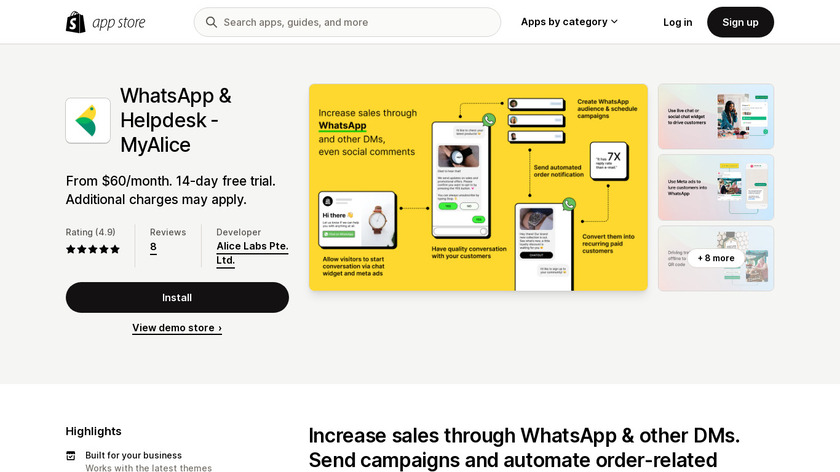Open the main yellow WhatsApp promo image
840x472 pixels.
point(478,187)
